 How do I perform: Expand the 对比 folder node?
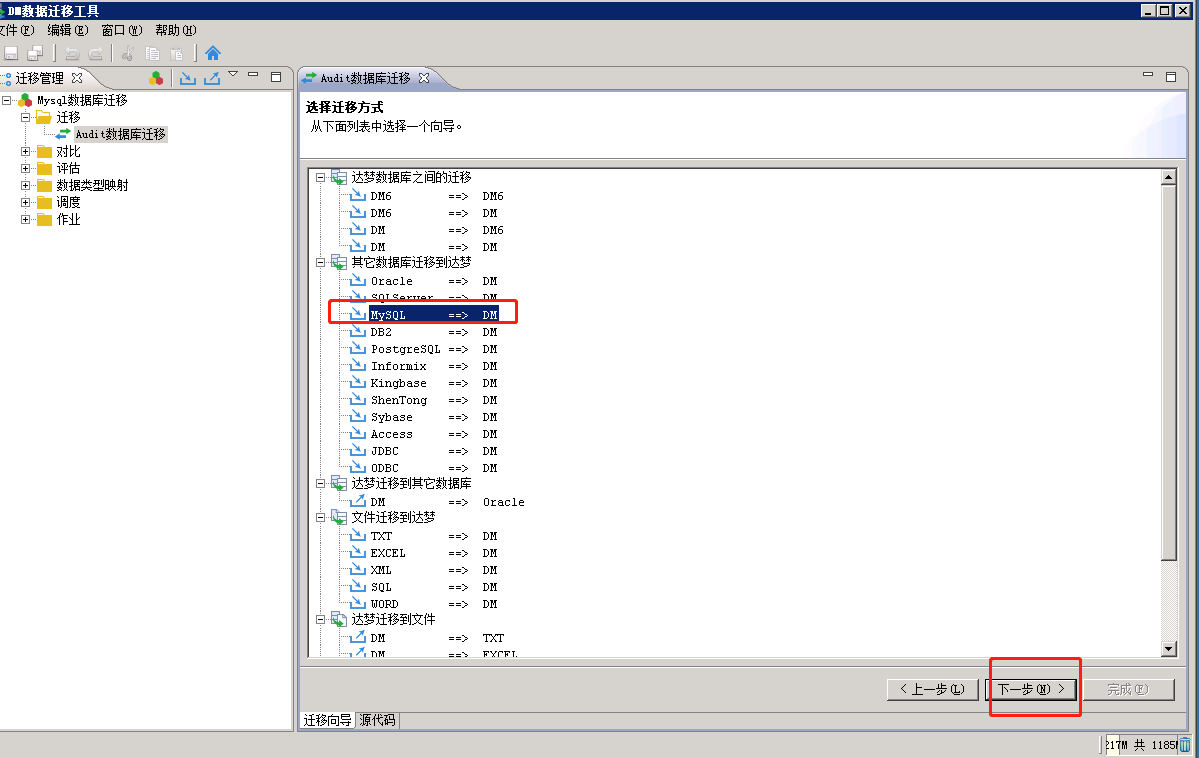(x=26, y=151)
